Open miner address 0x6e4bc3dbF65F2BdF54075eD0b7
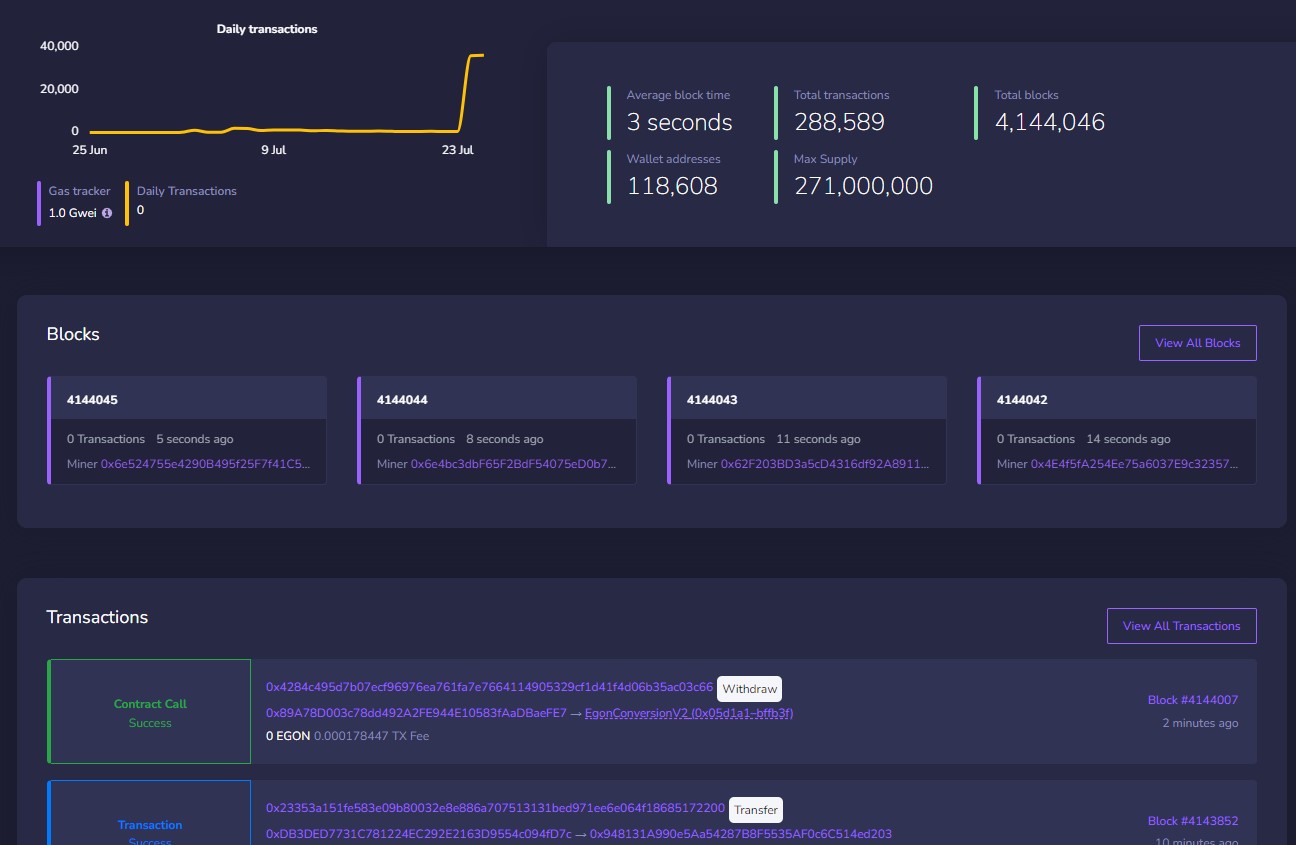The image size is (1296, 845). tap(514, 464)
